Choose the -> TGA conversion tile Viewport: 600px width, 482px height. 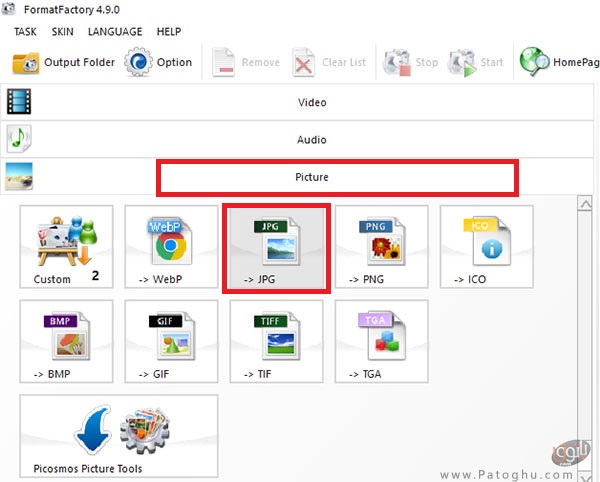[382, 341]
